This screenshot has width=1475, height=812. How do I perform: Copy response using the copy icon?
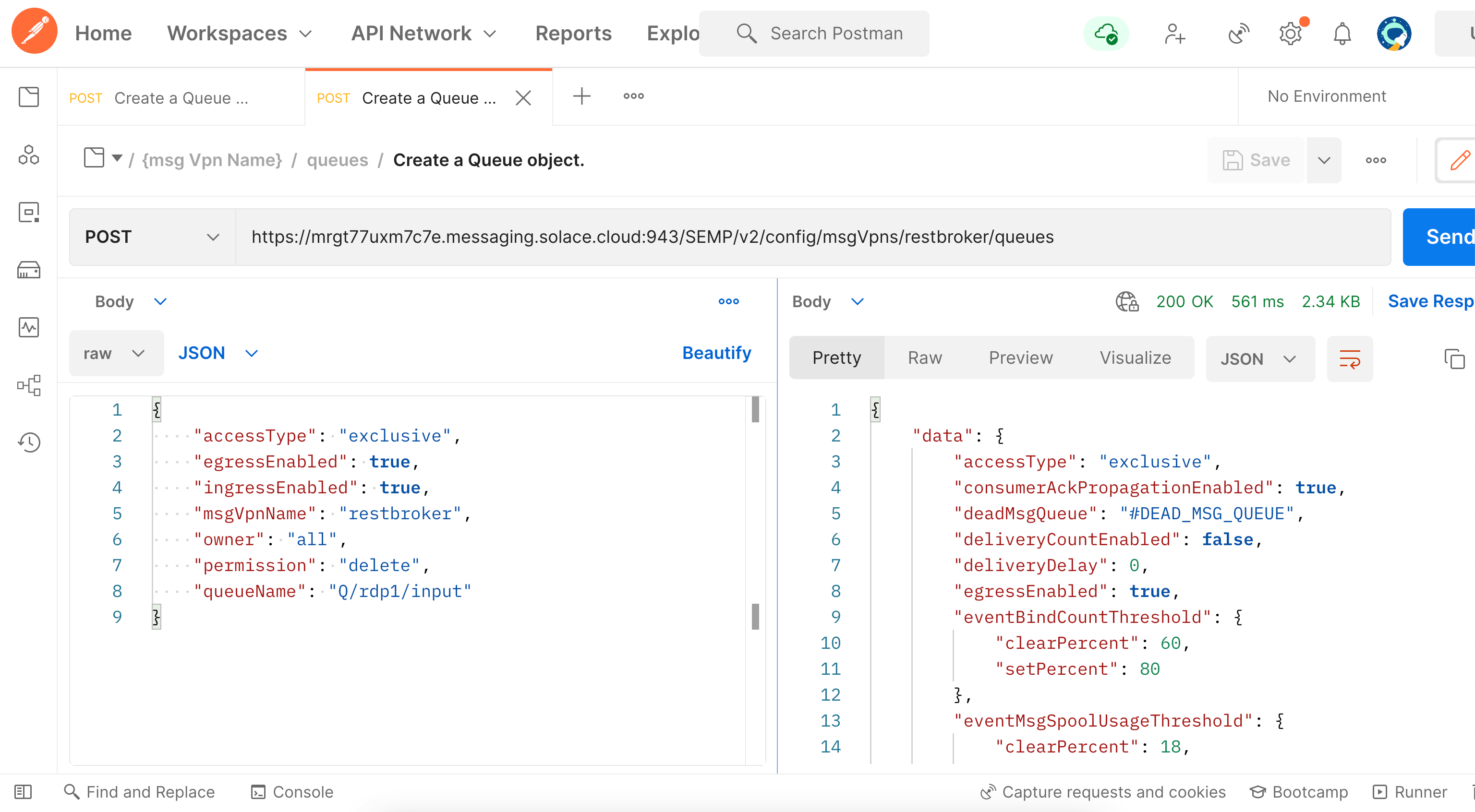click(x=1453, y=359)
